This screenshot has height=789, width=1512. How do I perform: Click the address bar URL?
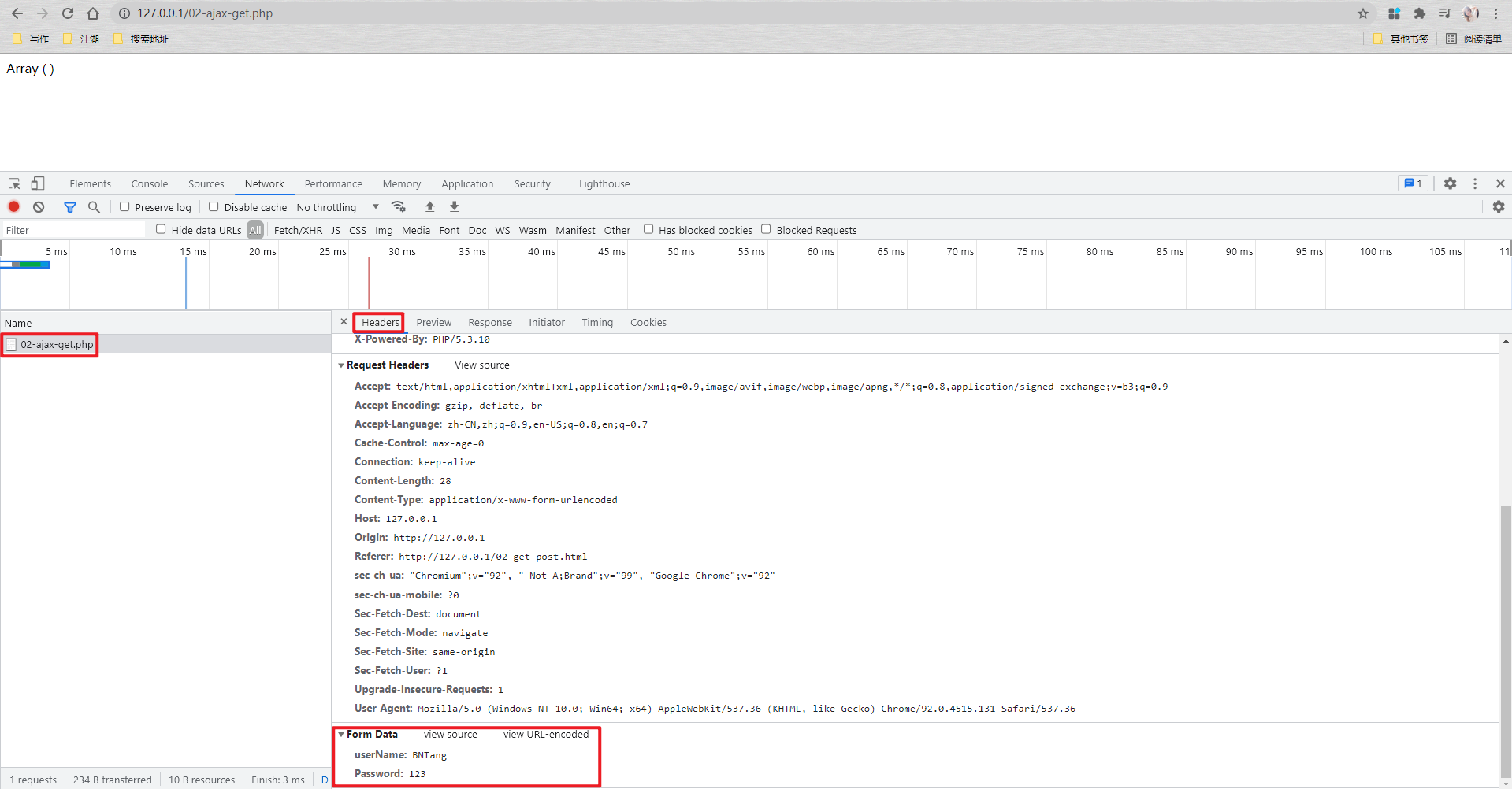pos(205,13)
